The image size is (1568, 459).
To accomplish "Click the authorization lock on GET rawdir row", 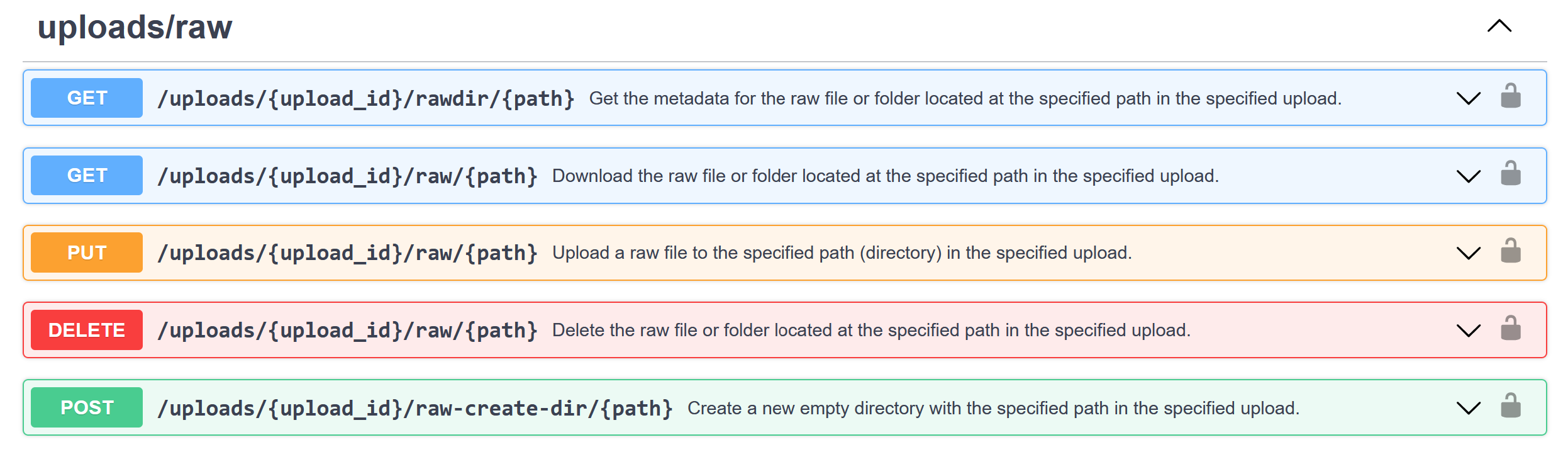I will 1511,96.
